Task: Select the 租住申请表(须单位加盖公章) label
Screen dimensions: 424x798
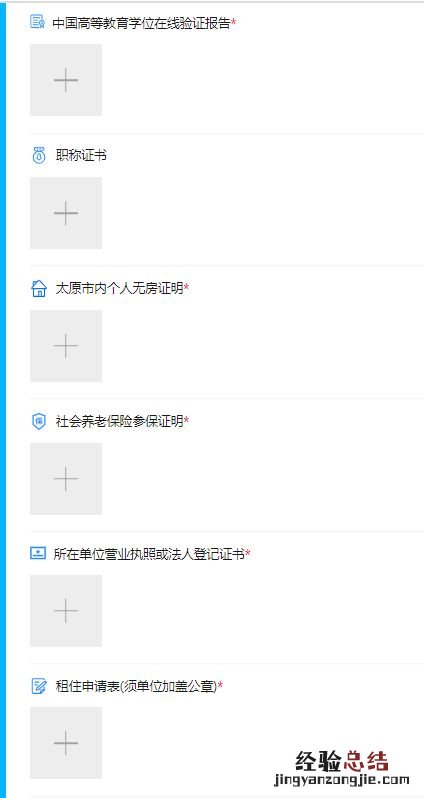Action: pos(136,687)
